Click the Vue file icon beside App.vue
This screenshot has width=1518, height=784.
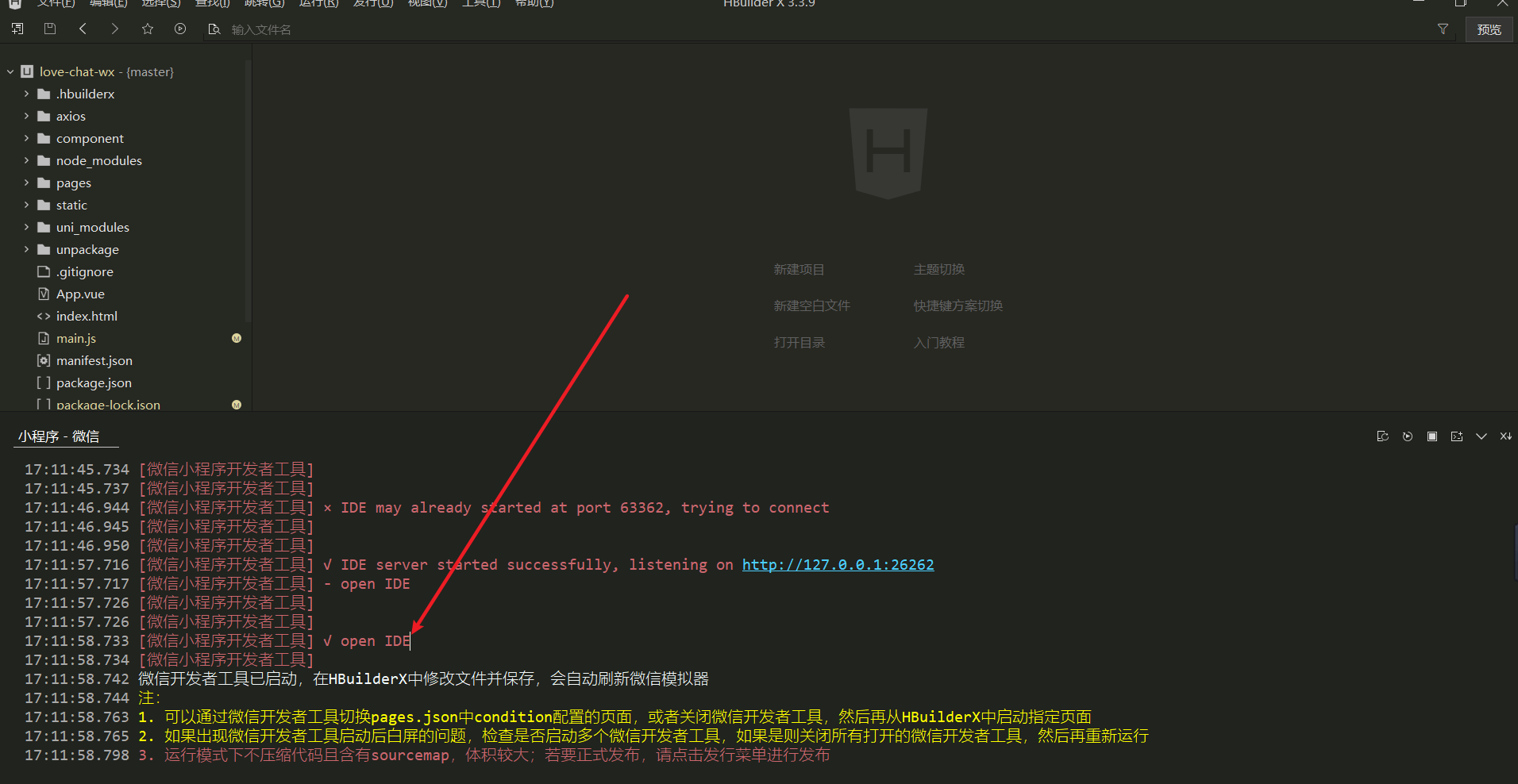pos(44,294)
